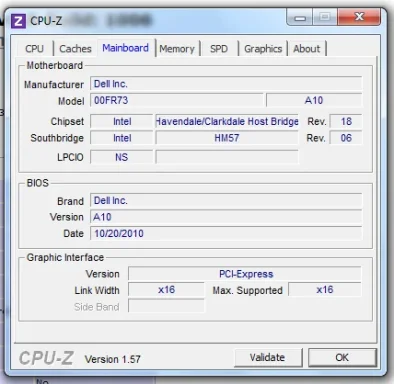Click the Chipset vendor field Intel
Viewport: 394px width, 384px height.
pyautogui.click(x=122, y=121)
